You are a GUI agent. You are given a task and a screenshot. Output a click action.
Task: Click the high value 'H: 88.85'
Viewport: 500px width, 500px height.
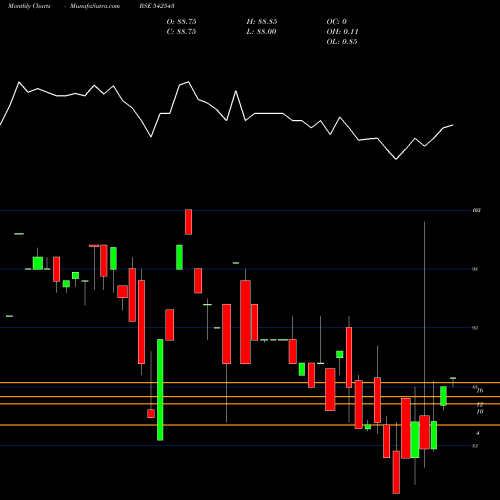pyautogui.click(x=262, y=22)
